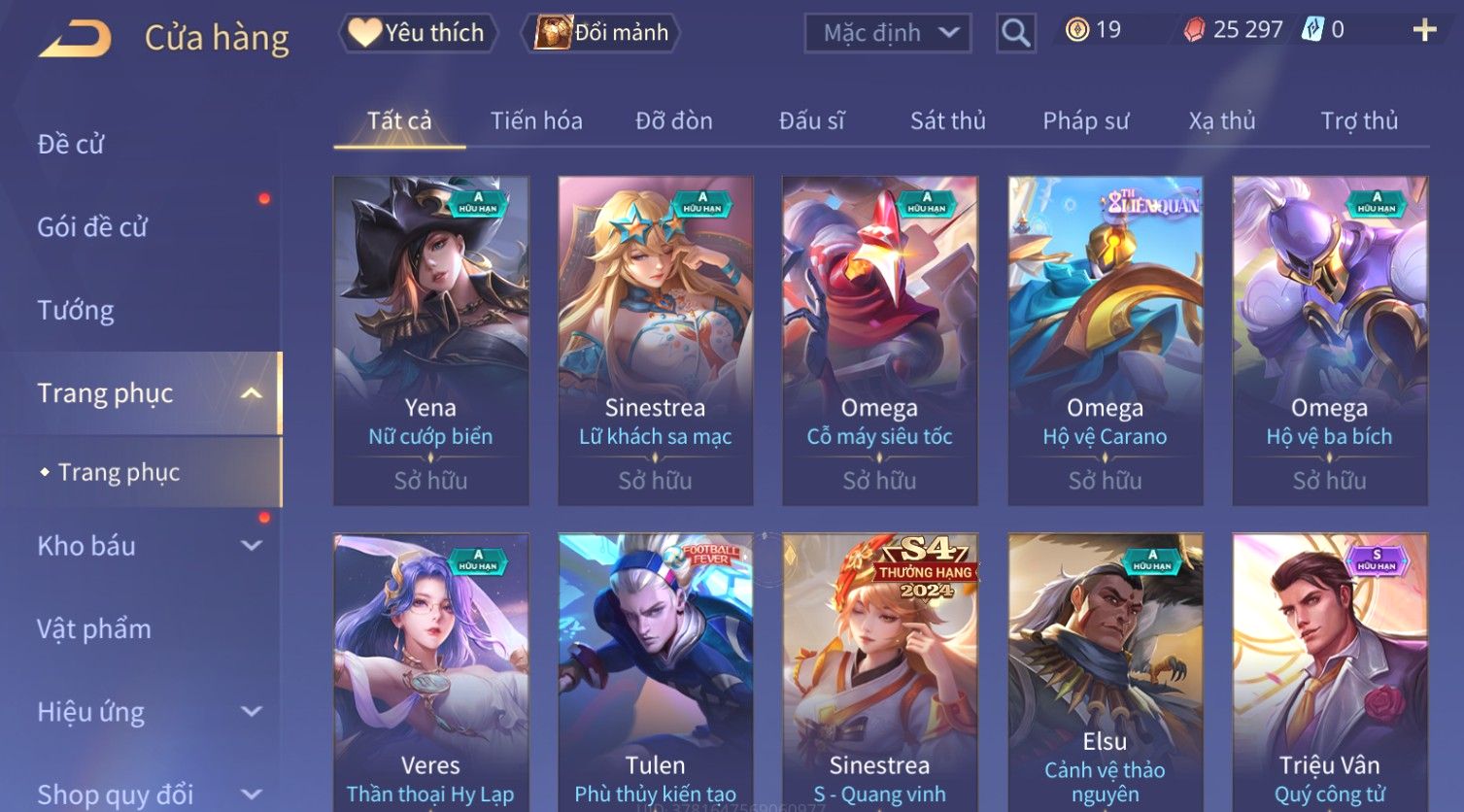This screenshot has height=812, width=1464.
Task: Open the Omega Hộ vệ Carano skin card
Action: click(1106, 340)
